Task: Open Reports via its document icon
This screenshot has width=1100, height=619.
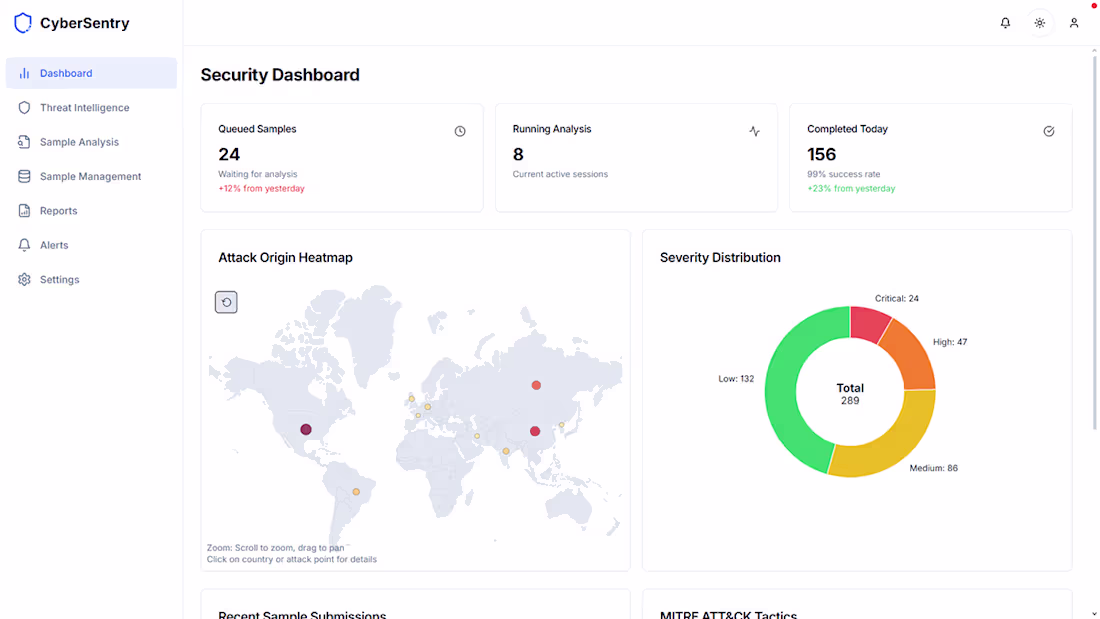Action: coord(23,210)
